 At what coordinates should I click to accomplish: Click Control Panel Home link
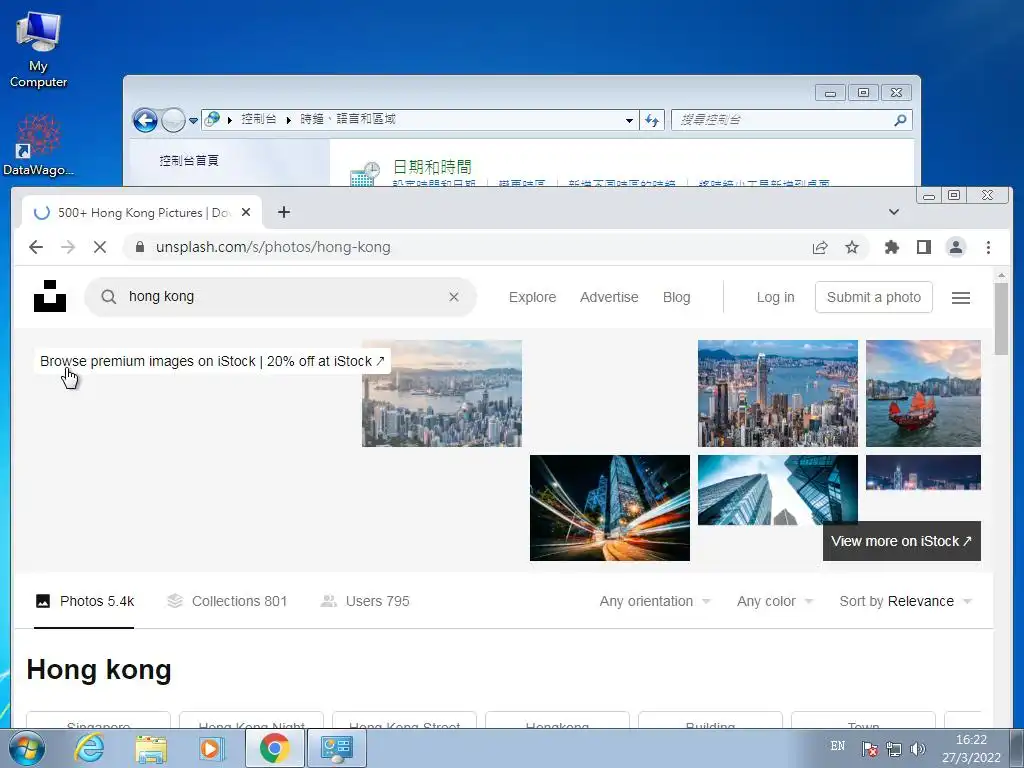[x=189, y=160]
